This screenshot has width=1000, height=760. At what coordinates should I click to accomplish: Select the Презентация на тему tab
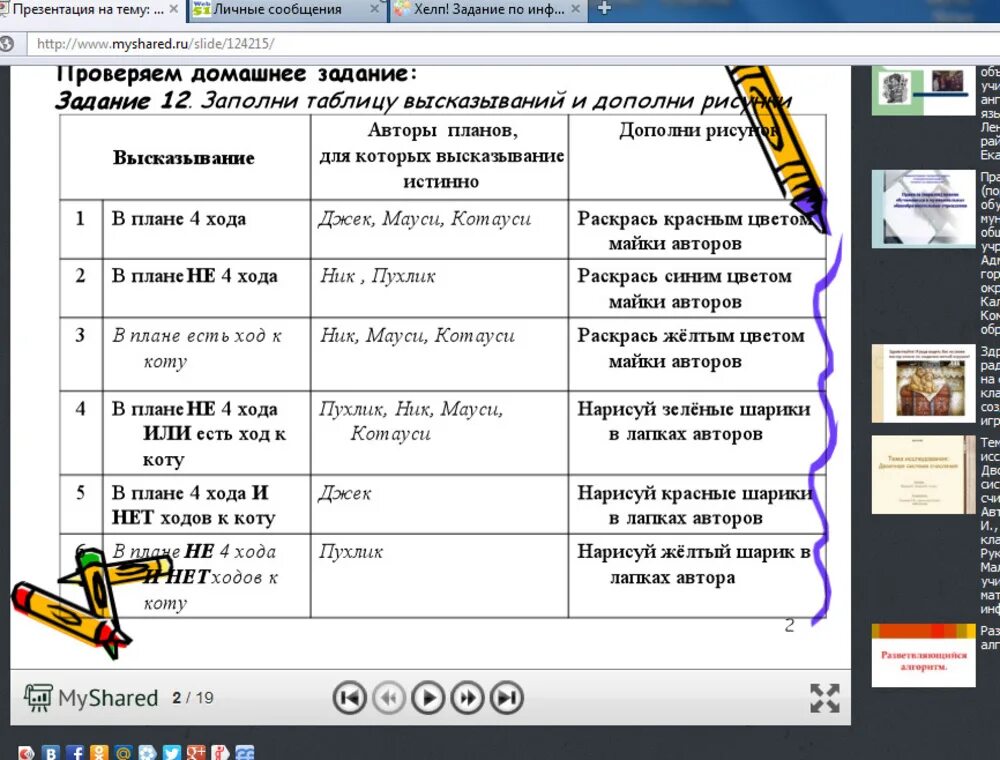coord(88,10)
